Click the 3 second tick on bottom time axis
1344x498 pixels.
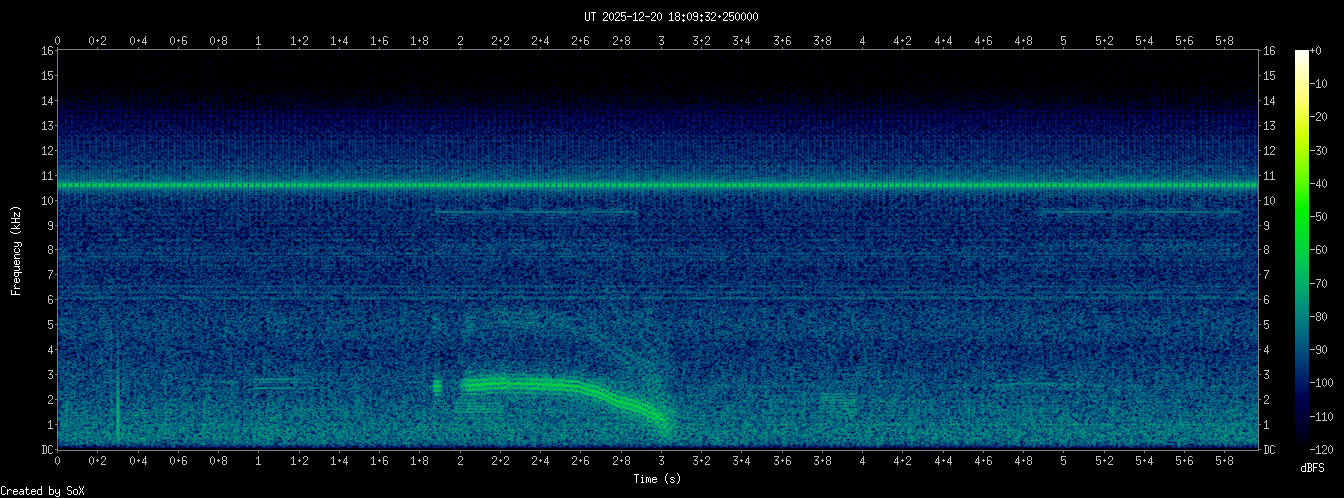(x=661, y=461)
